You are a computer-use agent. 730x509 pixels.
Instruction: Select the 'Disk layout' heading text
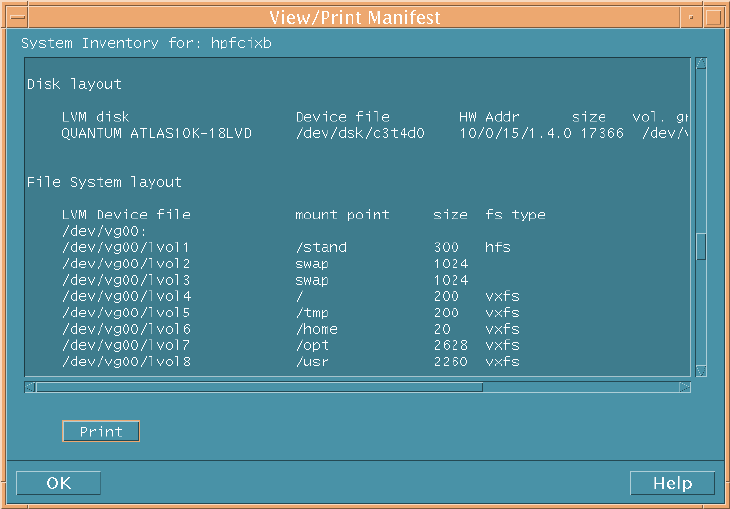[x=74, y=84]
